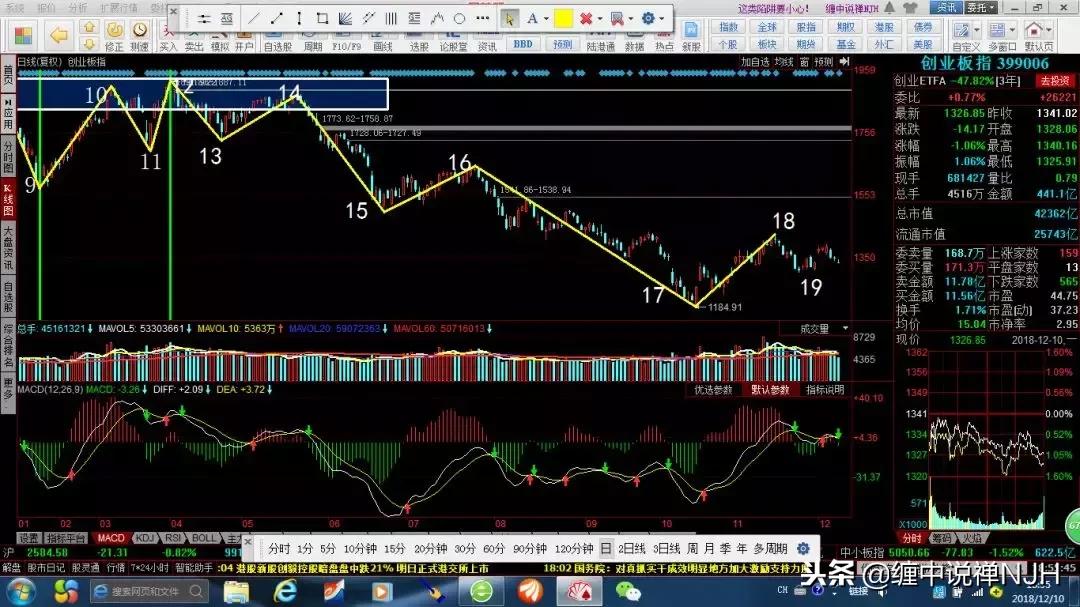The image size is (1080, 607).
Task: Select the 日 daily period option
Action: (605, 548)
